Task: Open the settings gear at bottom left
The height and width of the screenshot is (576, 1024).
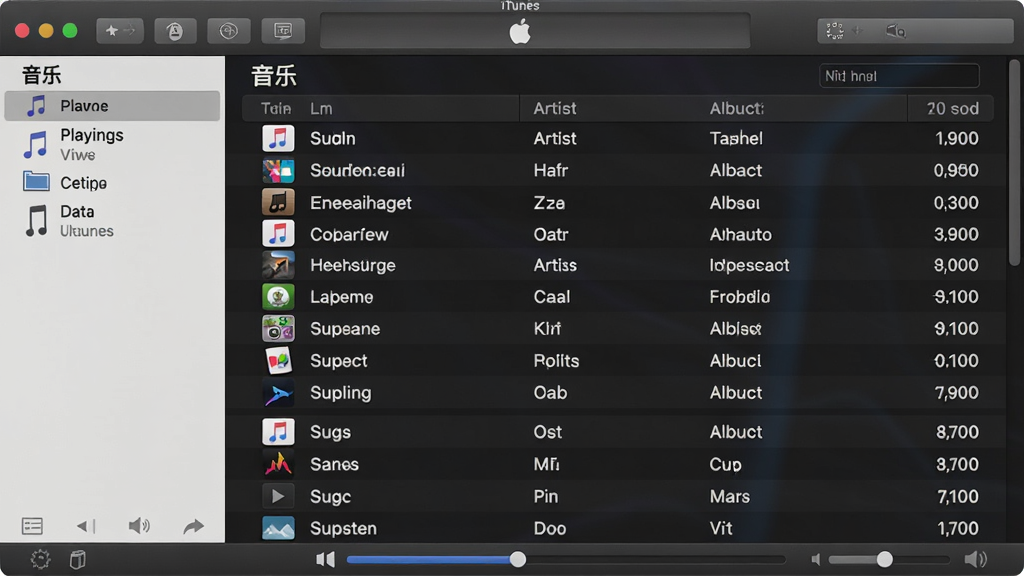Action: pos(40,559)
